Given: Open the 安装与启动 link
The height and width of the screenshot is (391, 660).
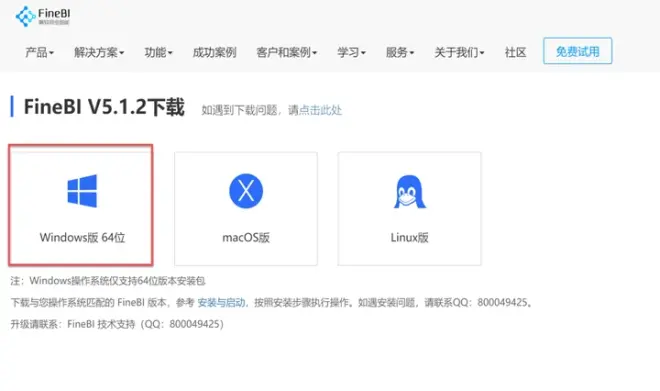Looking at the screenshot, I should pos(221,302).
